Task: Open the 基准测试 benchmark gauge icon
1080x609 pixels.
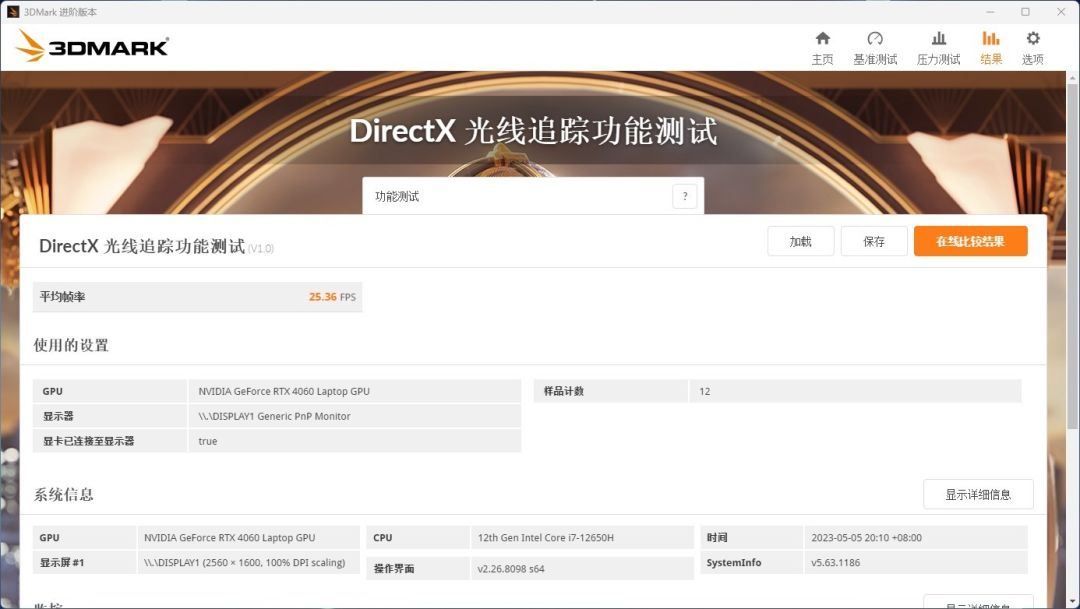Action: click(x=875, y=39)
